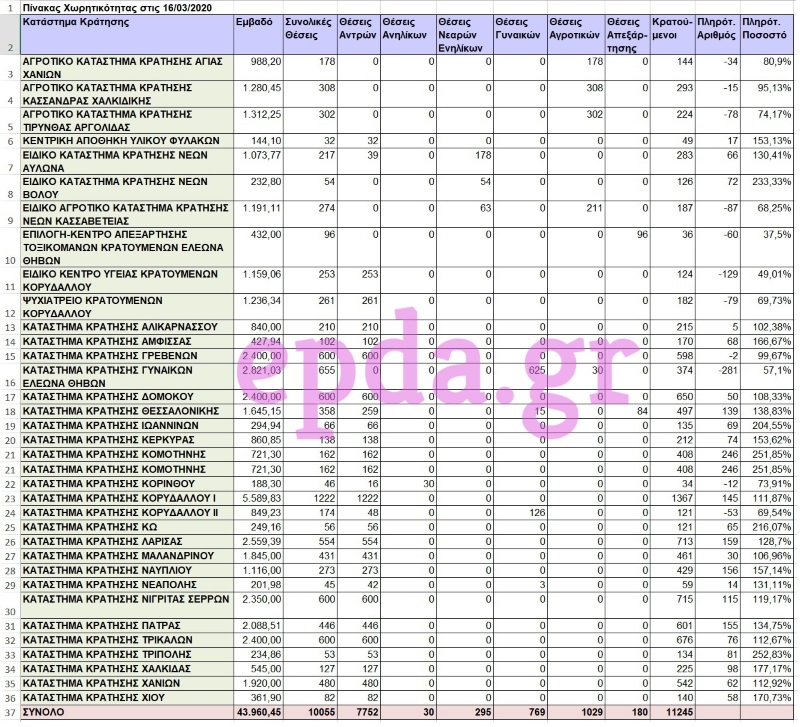The height and width of the screenshot is (727, 800).
Task: Select the "ΣΥΝΟΛΟ" totals label cell
Action: click(125, 712)
